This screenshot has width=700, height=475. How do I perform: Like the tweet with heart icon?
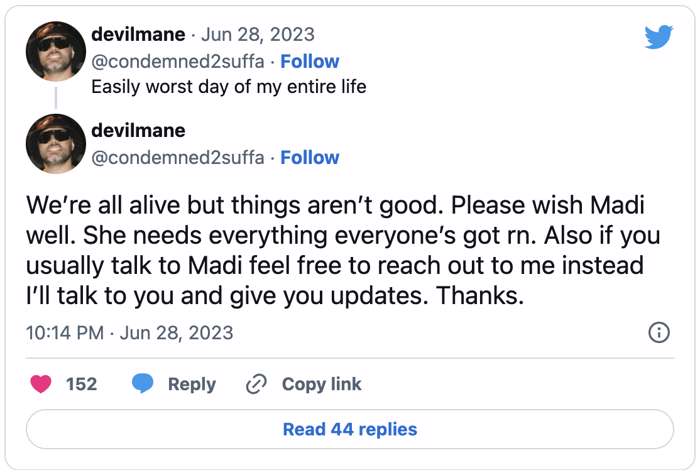[41, 384]
